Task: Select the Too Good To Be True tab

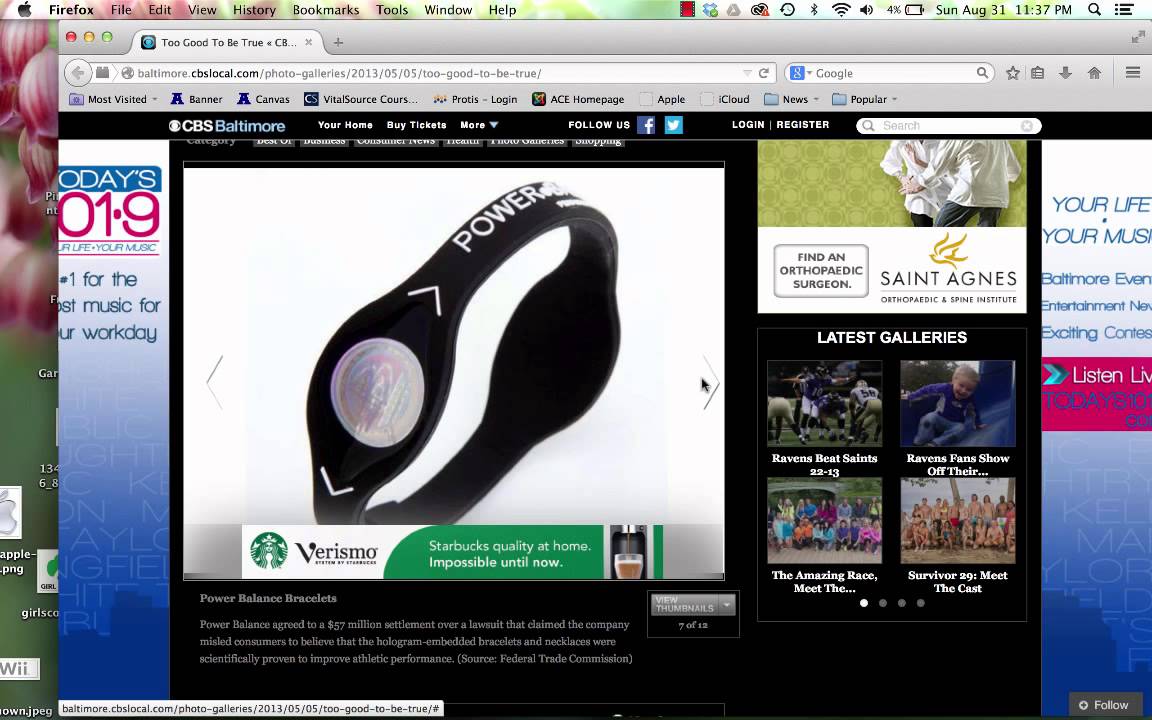Action: coord(227,42)
